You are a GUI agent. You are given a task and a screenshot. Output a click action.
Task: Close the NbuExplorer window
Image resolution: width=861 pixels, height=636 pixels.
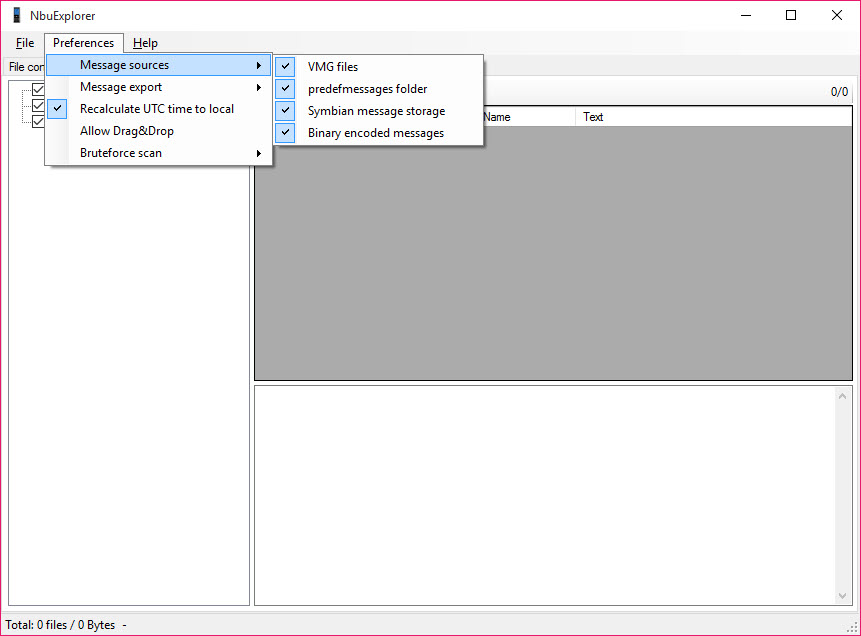(836, 15)
